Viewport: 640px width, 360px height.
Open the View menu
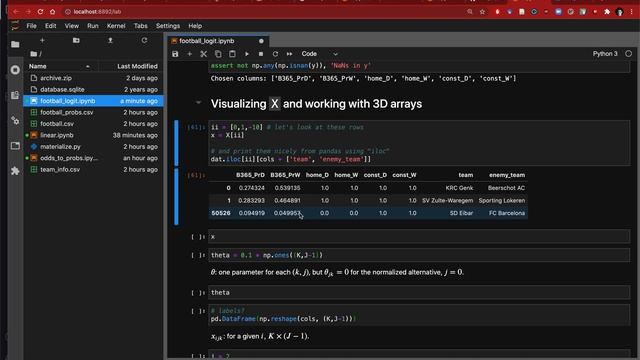(x=71, y=26)
